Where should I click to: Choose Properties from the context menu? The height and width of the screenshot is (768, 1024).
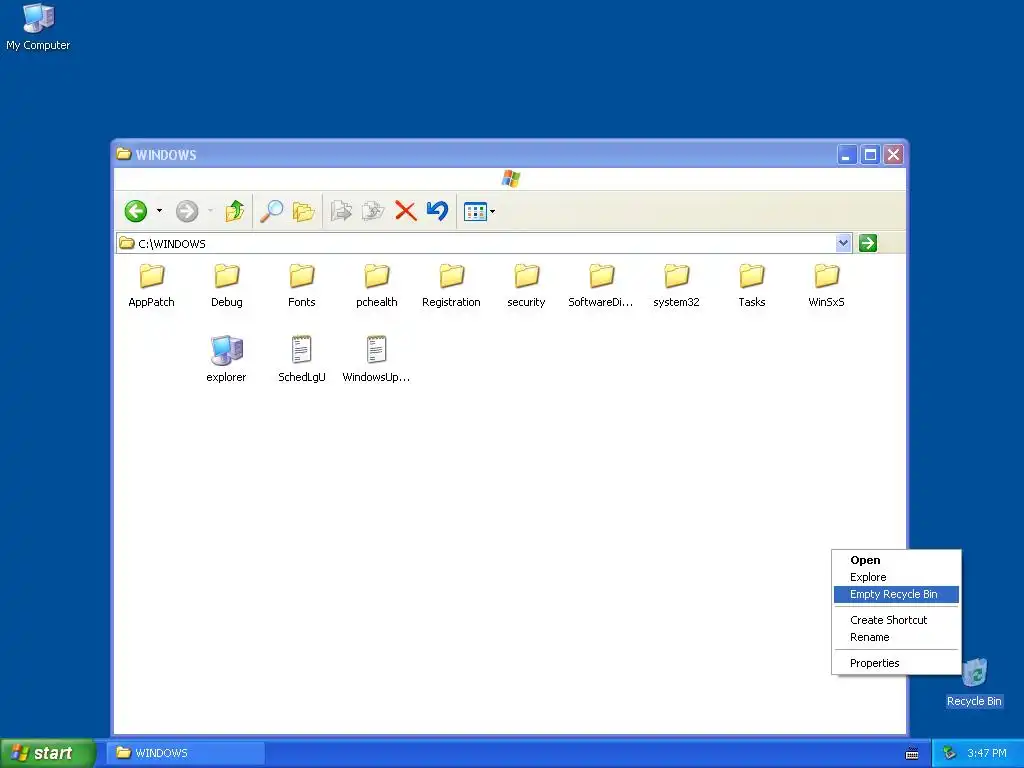click(896, 664)
